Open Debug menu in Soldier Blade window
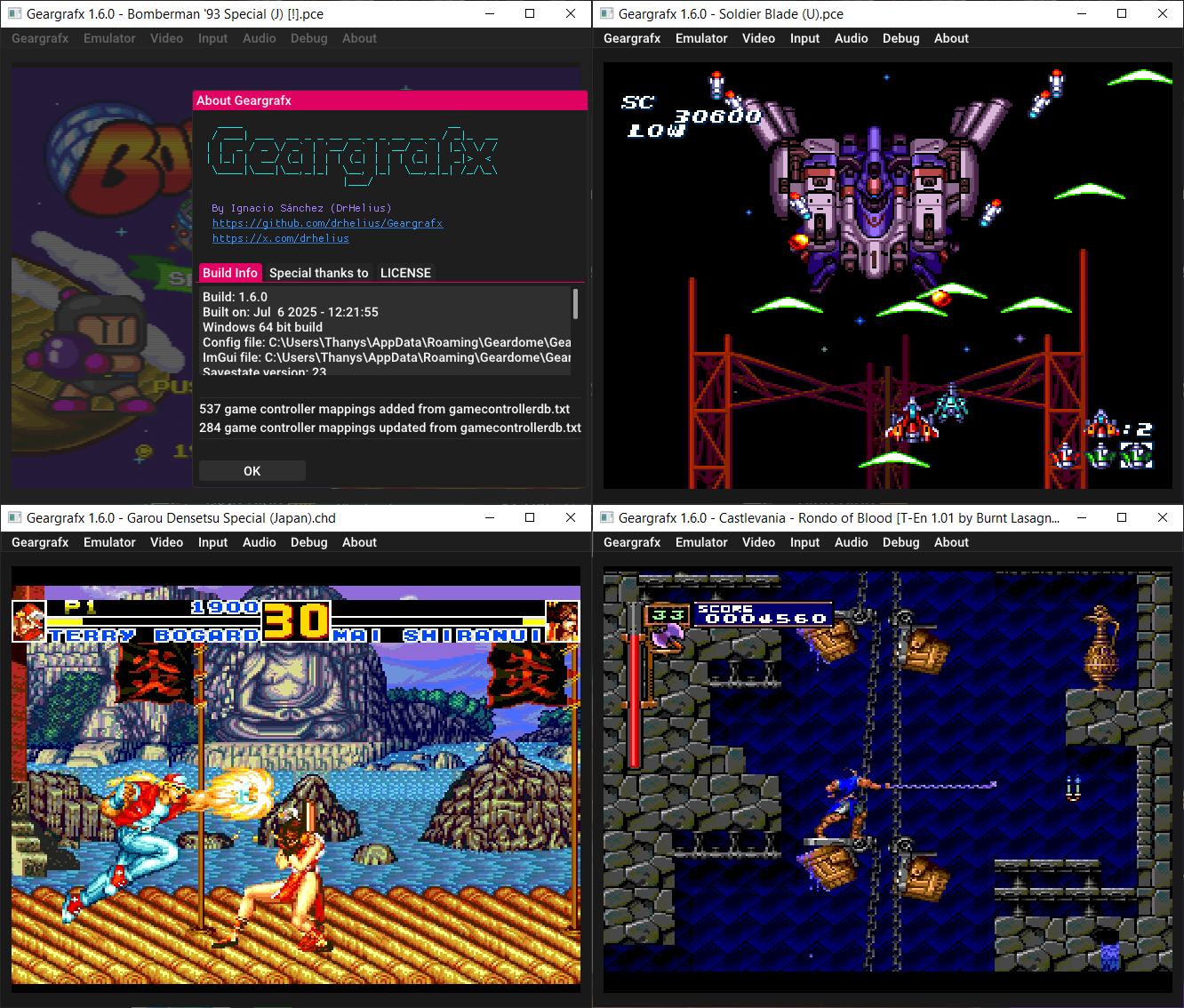Image resolution: width=1184 pixels, height=1008 pixels. click(x=901, y=38)
